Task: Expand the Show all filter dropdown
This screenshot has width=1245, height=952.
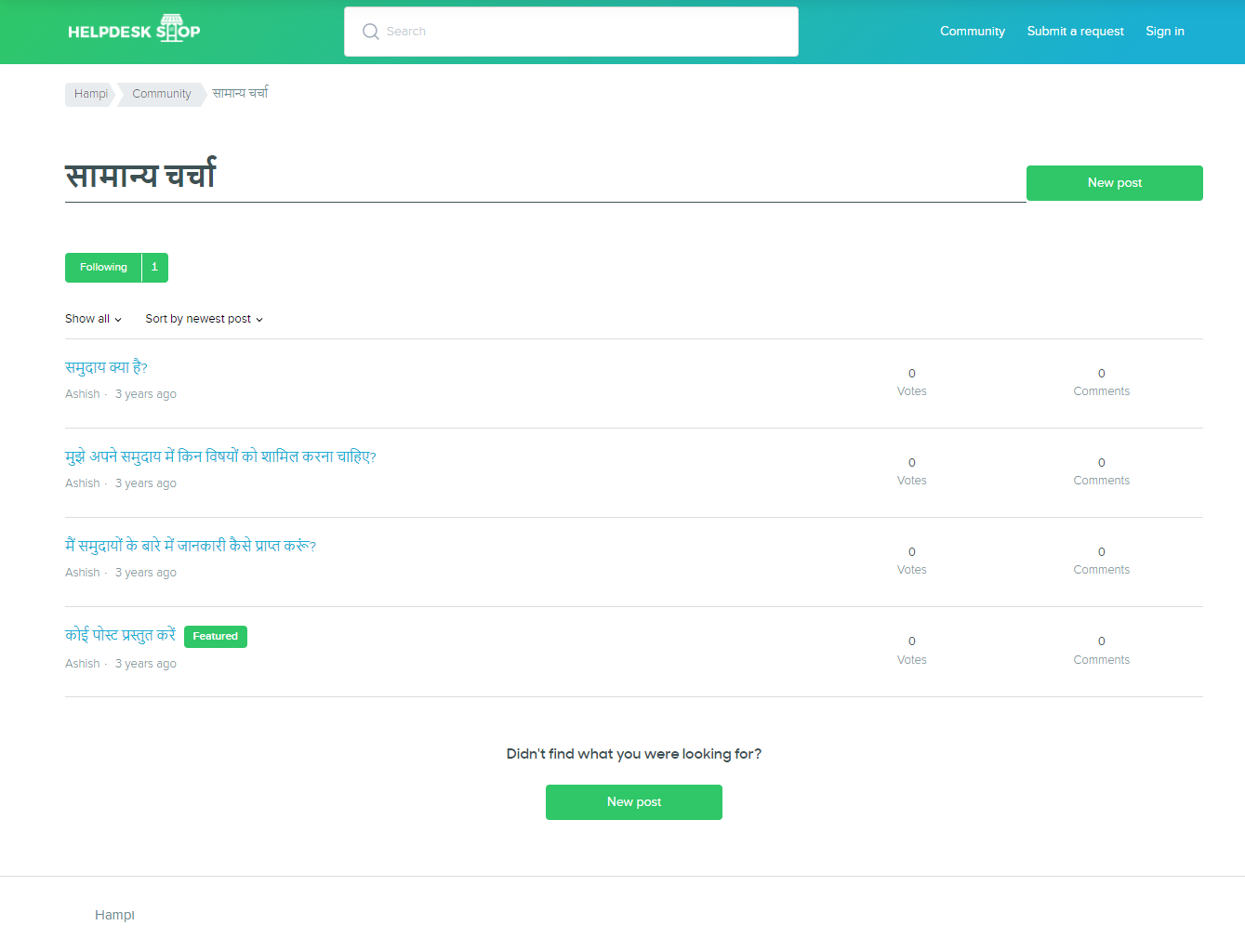Action: pos(93,319)
